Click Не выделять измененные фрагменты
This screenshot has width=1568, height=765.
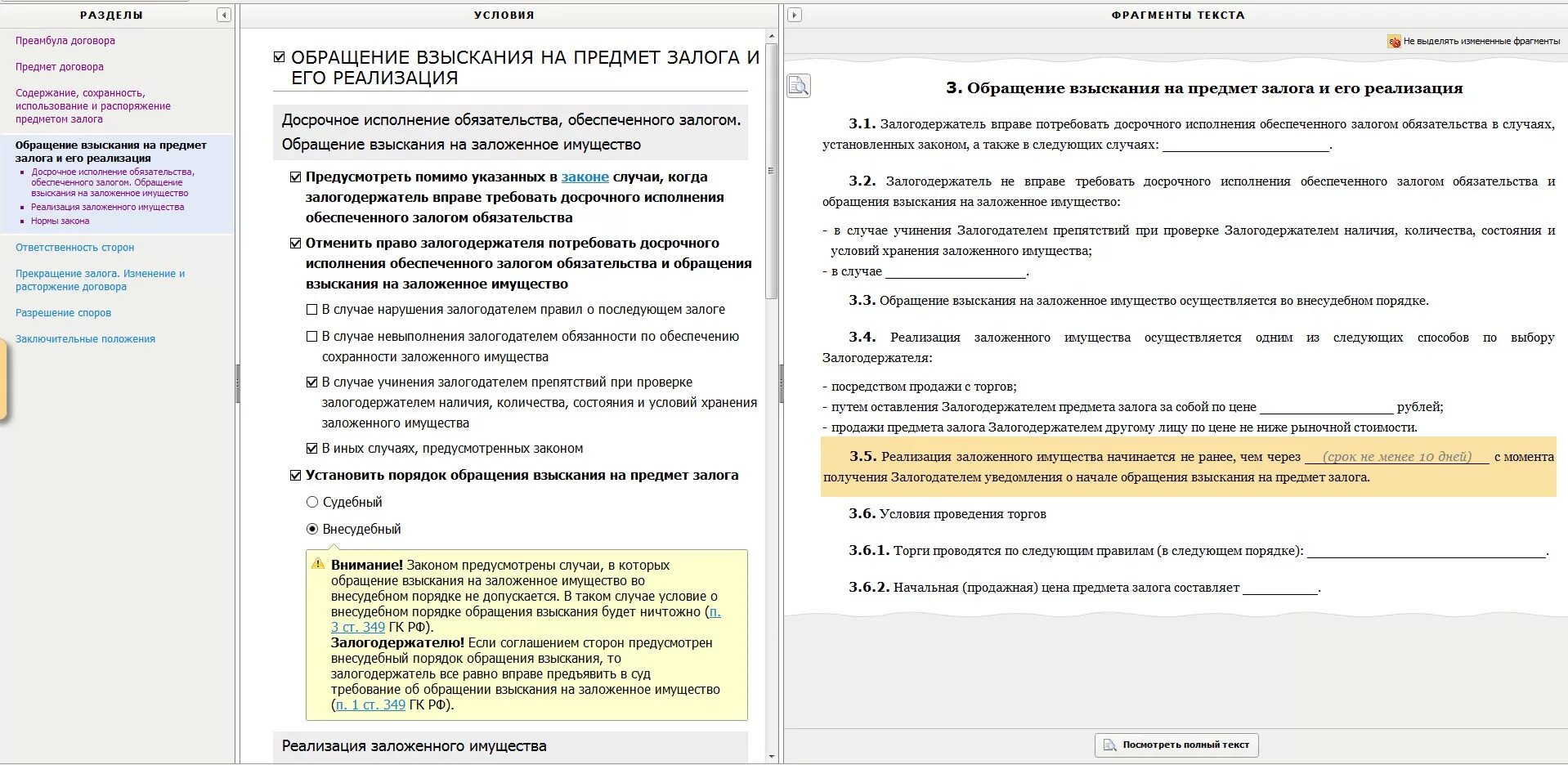click(1481, 41)
